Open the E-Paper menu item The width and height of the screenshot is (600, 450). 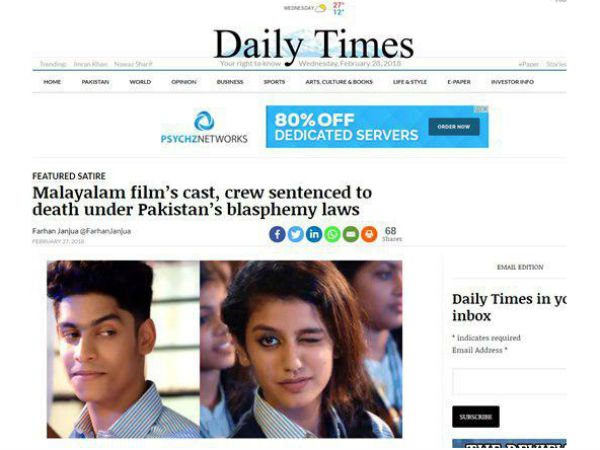pyautogui.click(x=459, y=82)
